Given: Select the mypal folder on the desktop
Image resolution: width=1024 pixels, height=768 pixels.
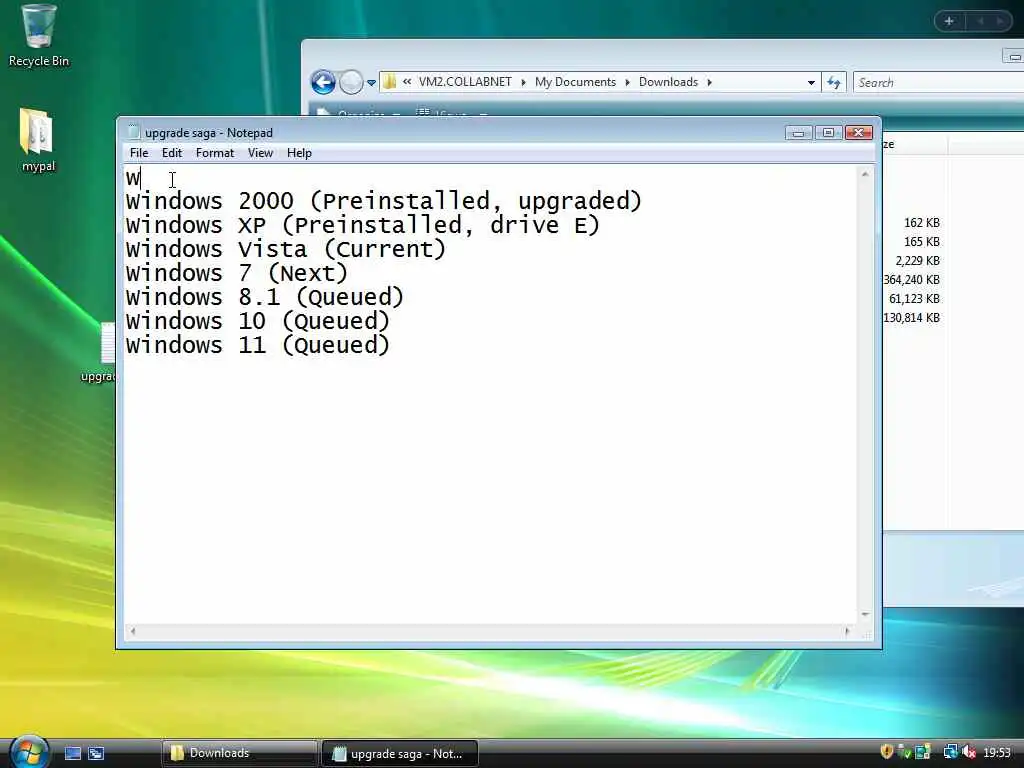Looking at the screenshot, I should coord(38,140).
